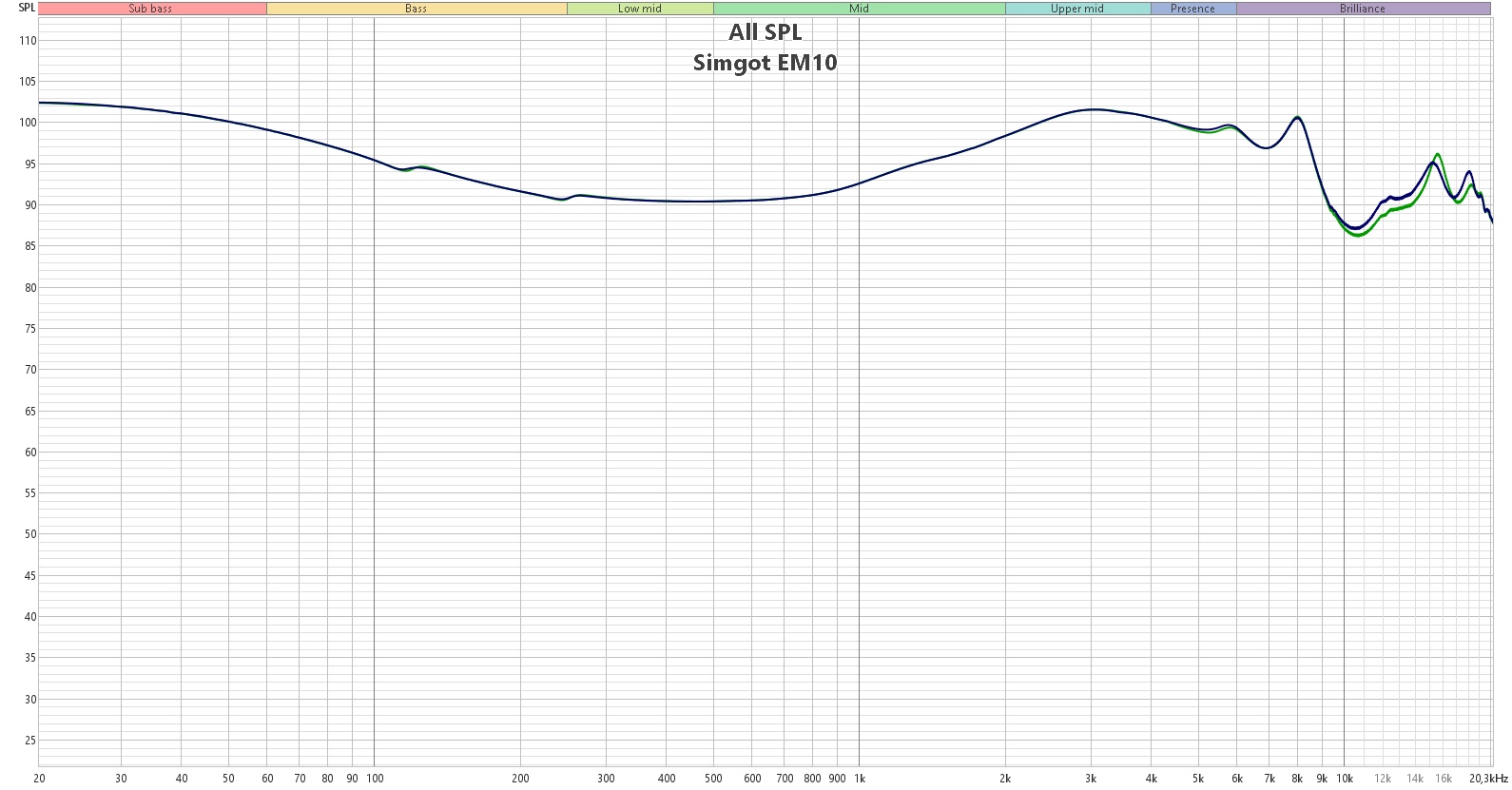Click the SPL axis label
Image resolution: width=1512 pixels, height=790 pixels.
click(x=27, y=8)
